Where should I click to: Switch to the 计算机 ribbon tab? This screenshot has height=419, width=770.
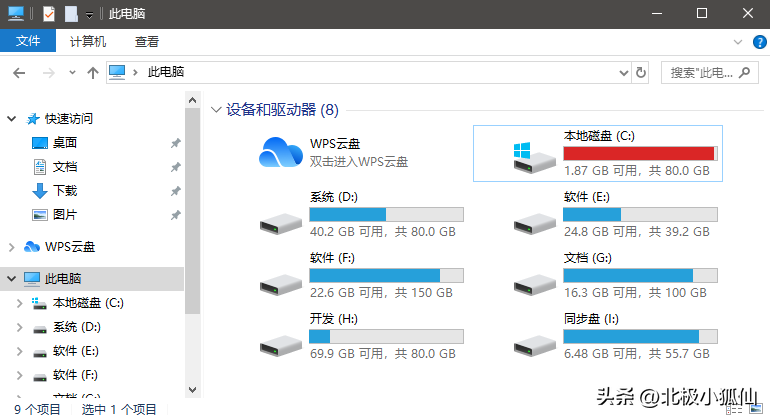coord(88,41)
